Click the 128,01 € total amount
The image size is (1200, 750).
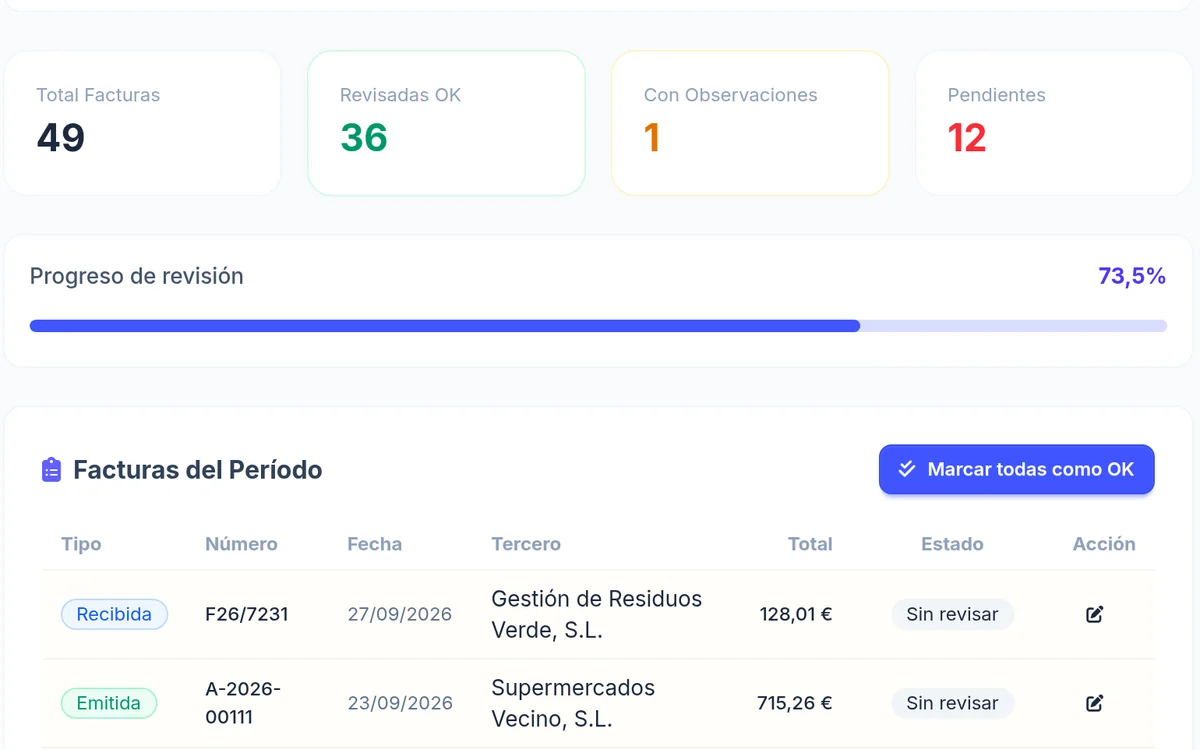[x=796, y=614]
